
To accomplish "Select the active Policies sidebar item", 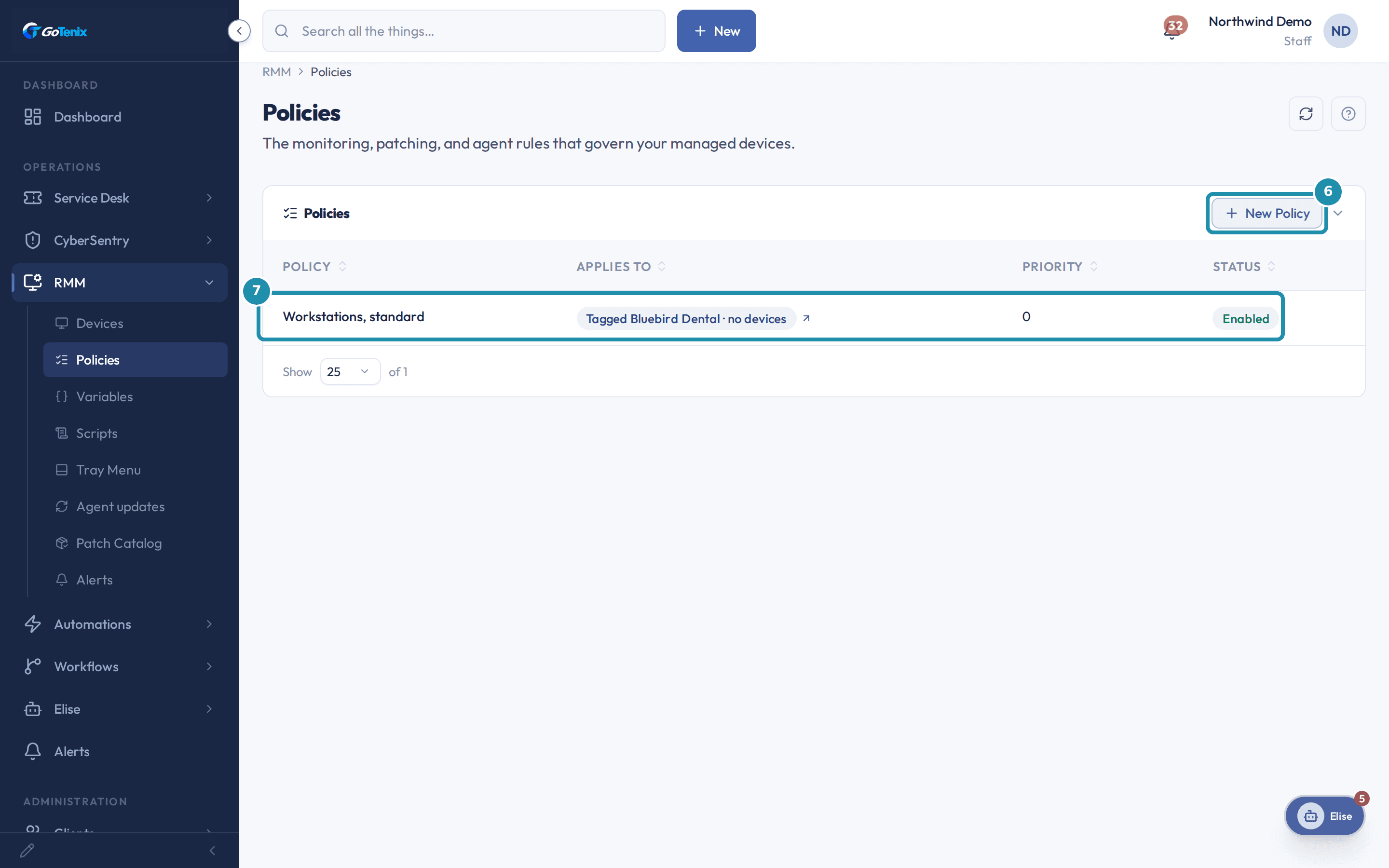I will tap(136, 360).
